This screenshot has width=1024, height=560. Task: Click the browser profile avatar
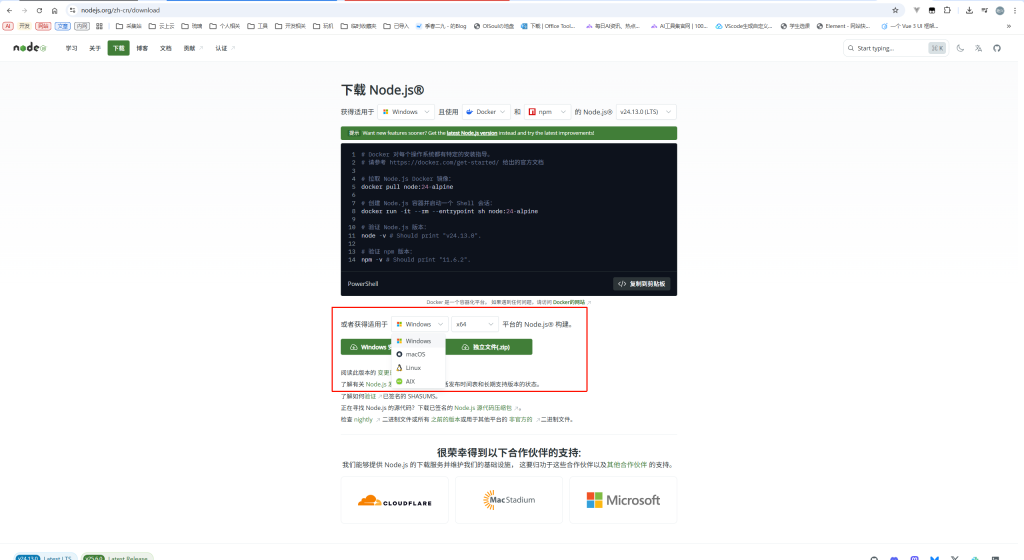1000,10
